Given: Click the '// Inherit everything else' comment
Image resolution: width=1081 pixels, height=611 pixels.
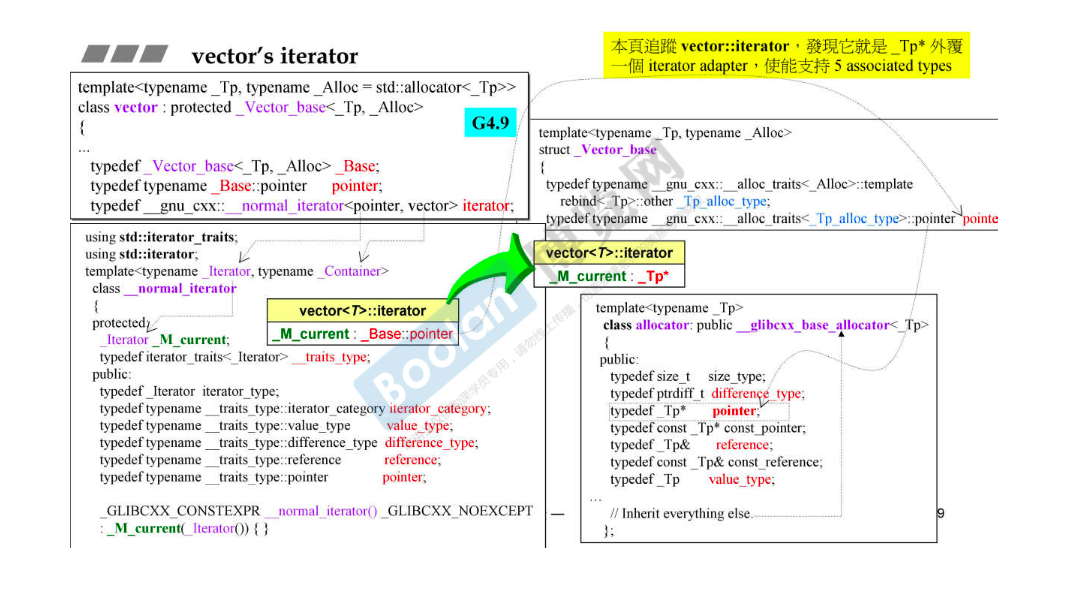Looking at the screenshot, I should click(680, 514).
